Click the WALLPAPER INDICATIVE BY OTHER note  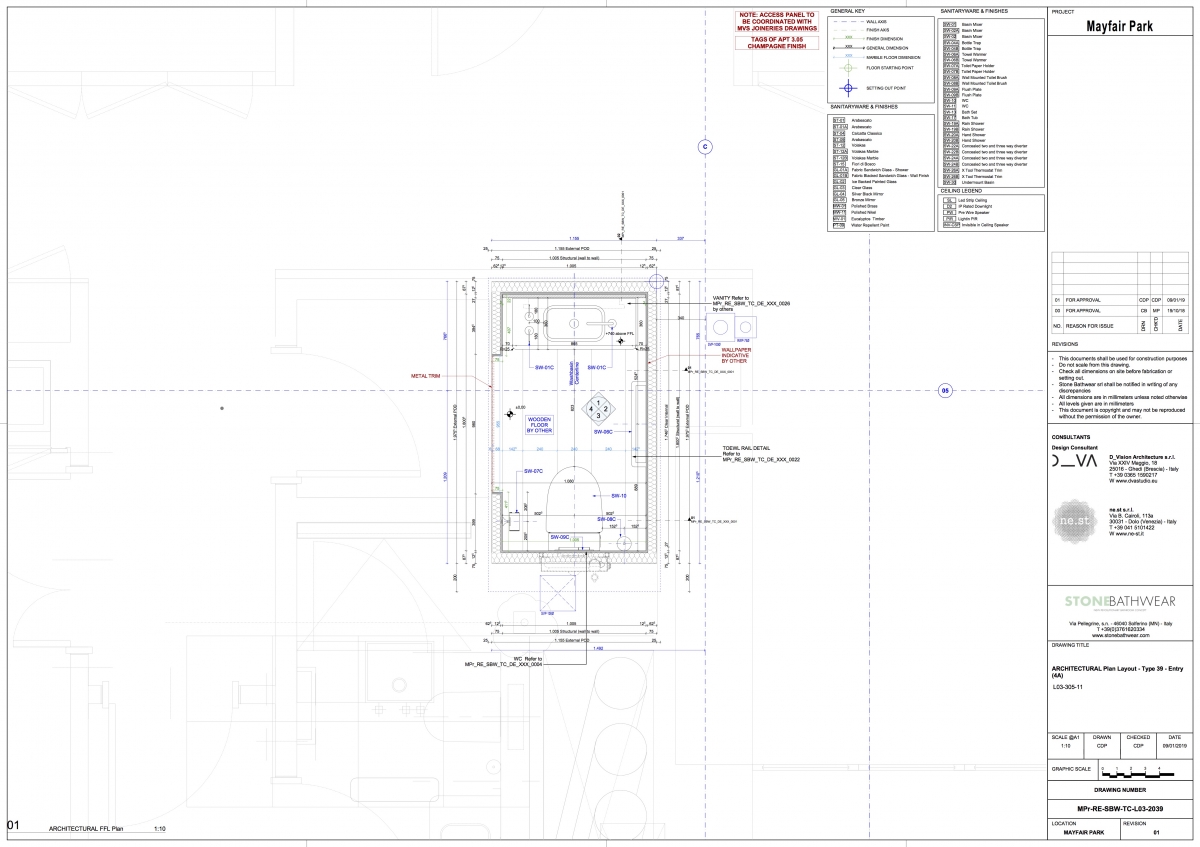click(736, 355)
